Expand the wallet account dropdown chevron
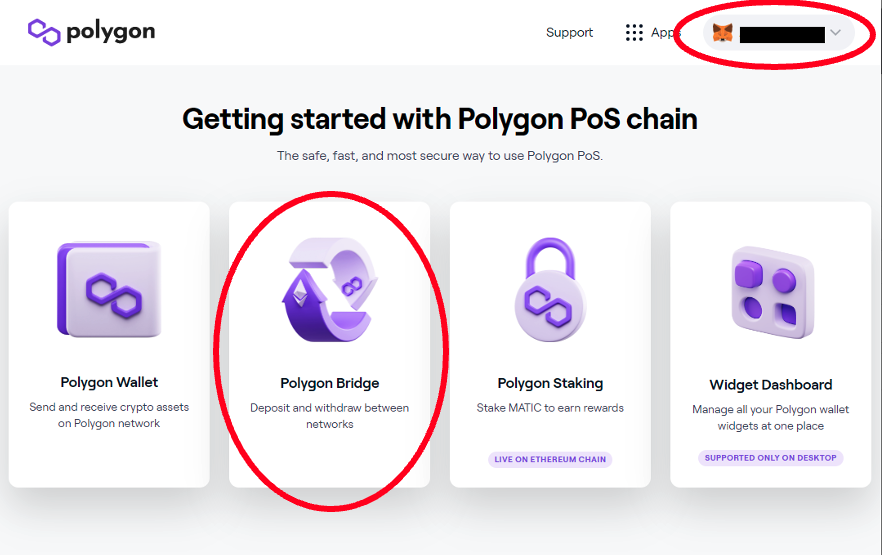 836,33
